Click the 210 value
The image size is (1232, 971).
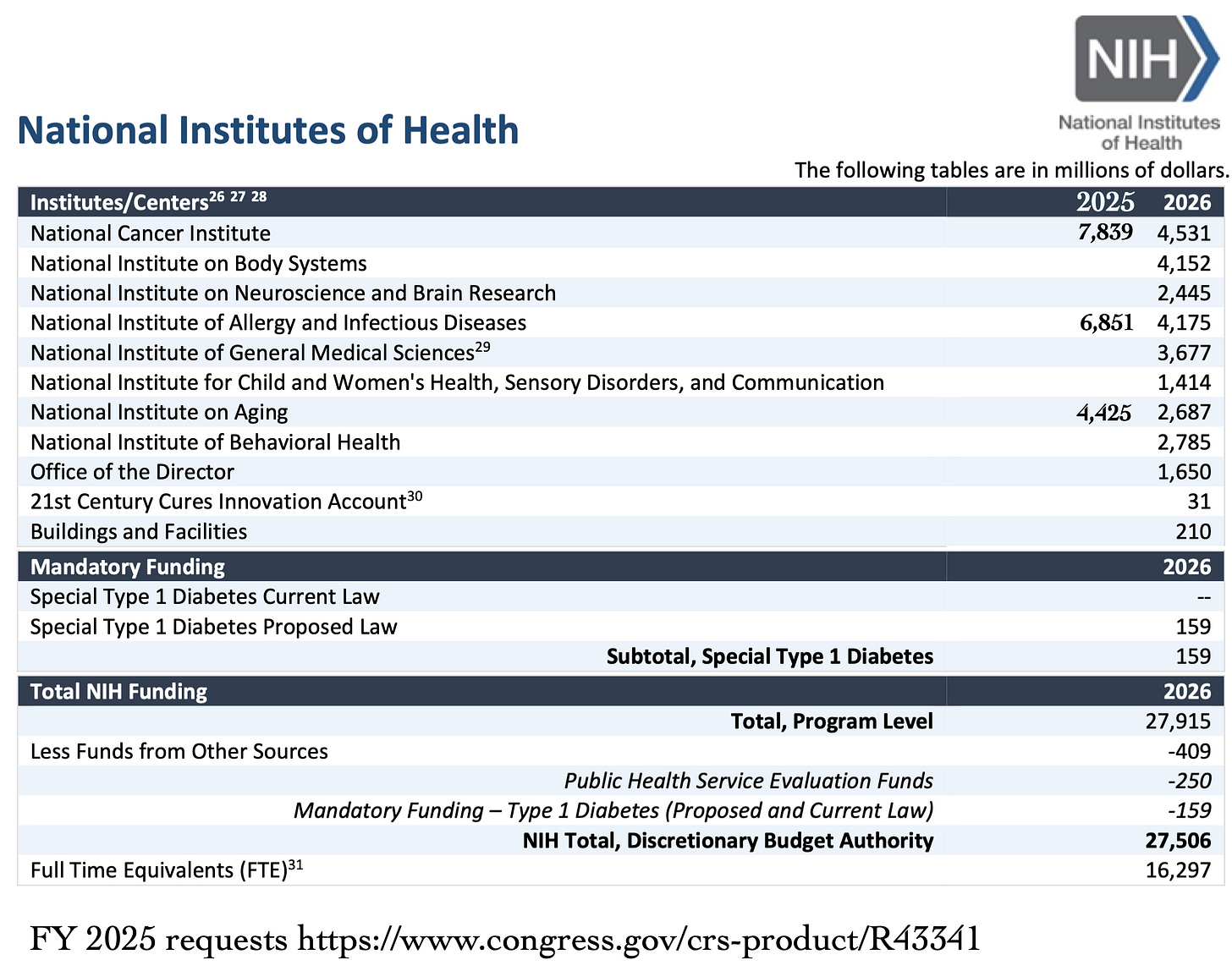click(x=1193, y=532)
